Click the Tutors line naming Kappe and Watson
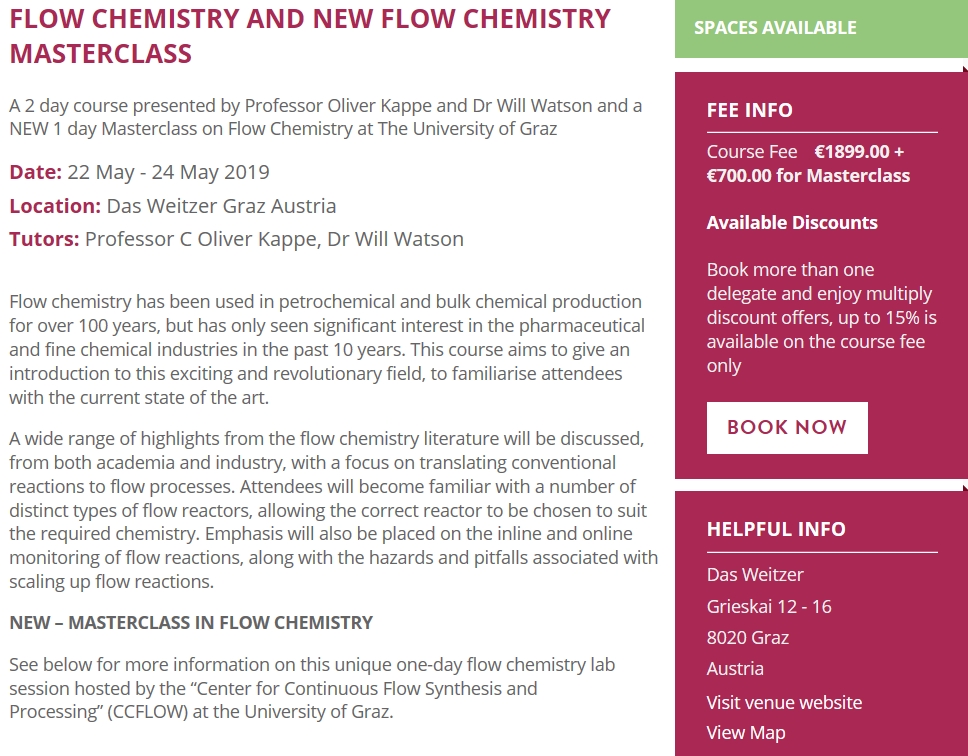Image resolution: width=968 pixels, height=756 pixels. 236,239
